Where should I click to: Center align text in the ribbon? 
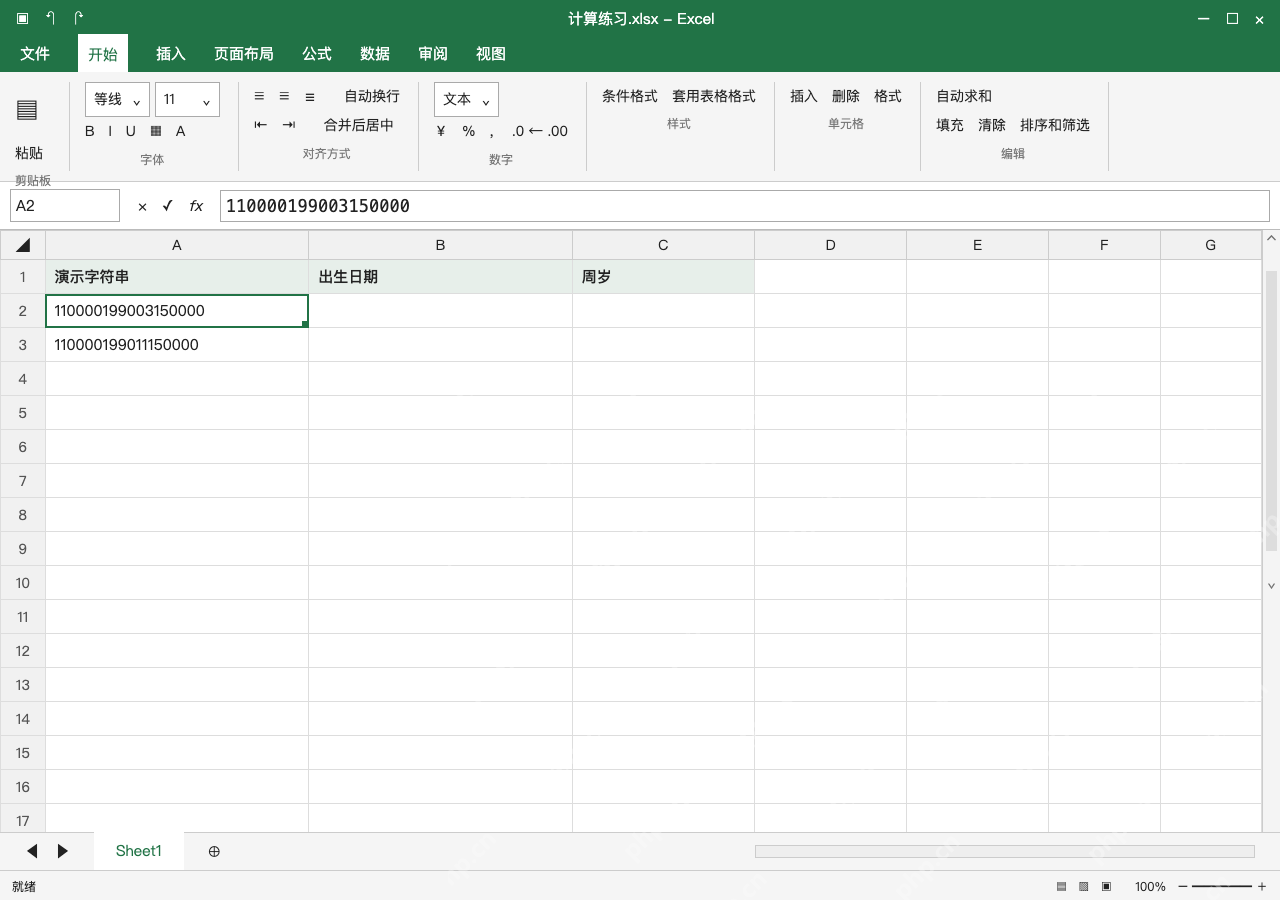point(284,96)
